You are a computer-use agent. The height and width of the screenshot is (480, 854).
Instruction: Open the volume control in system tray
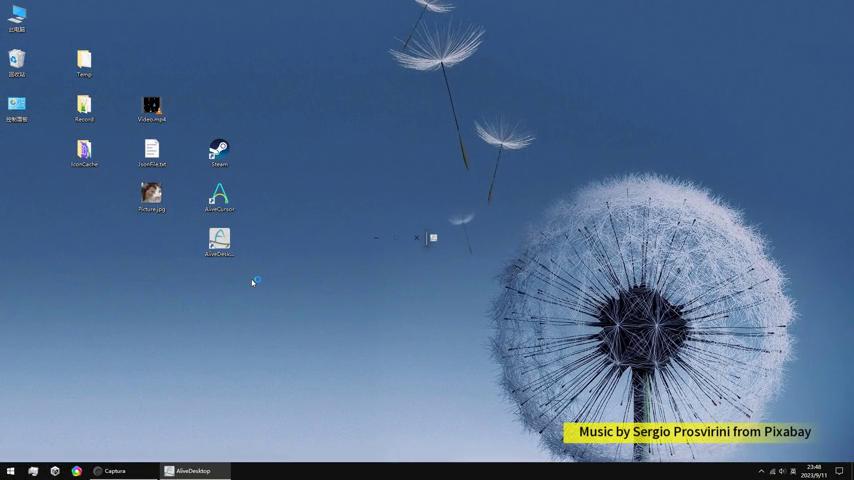(x=783, y=471)
